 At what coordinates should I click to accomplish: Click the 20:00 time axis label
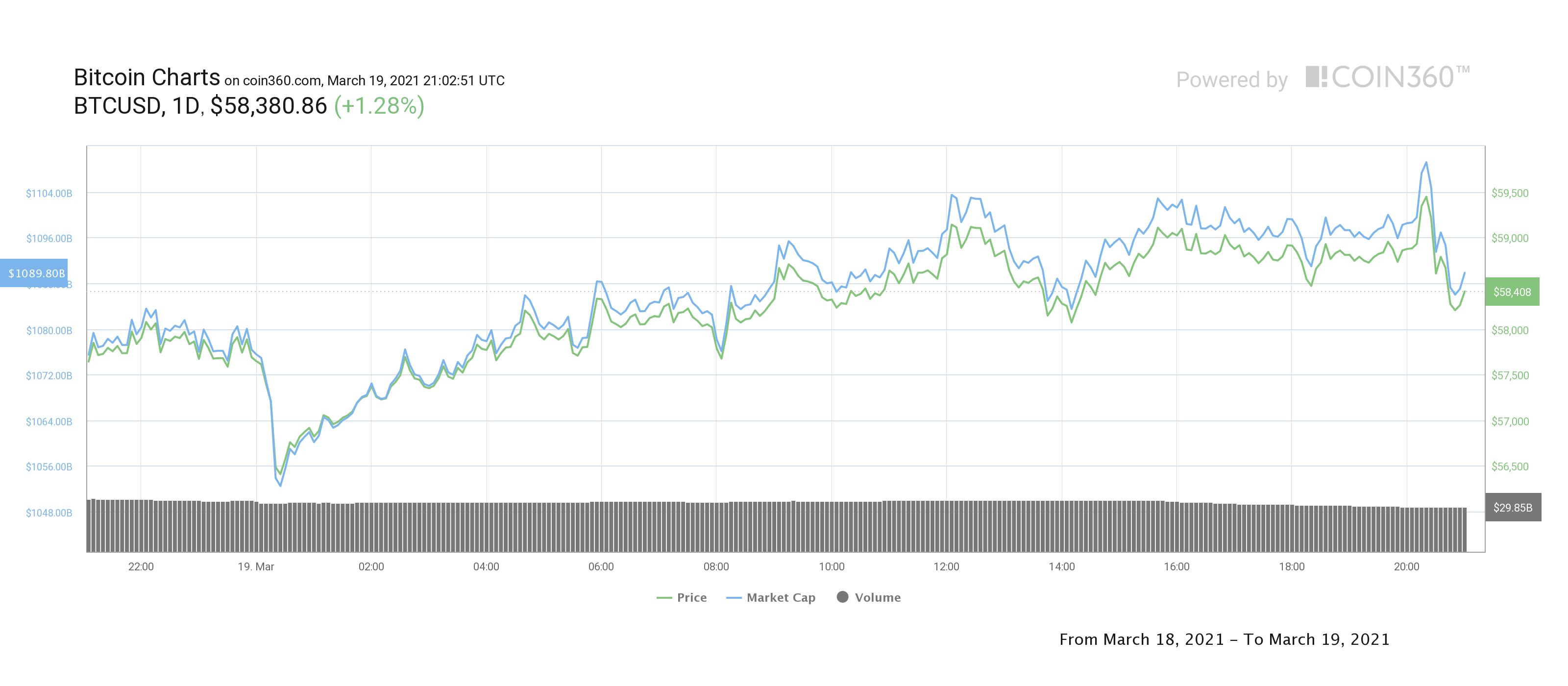tap(1406, 567)
